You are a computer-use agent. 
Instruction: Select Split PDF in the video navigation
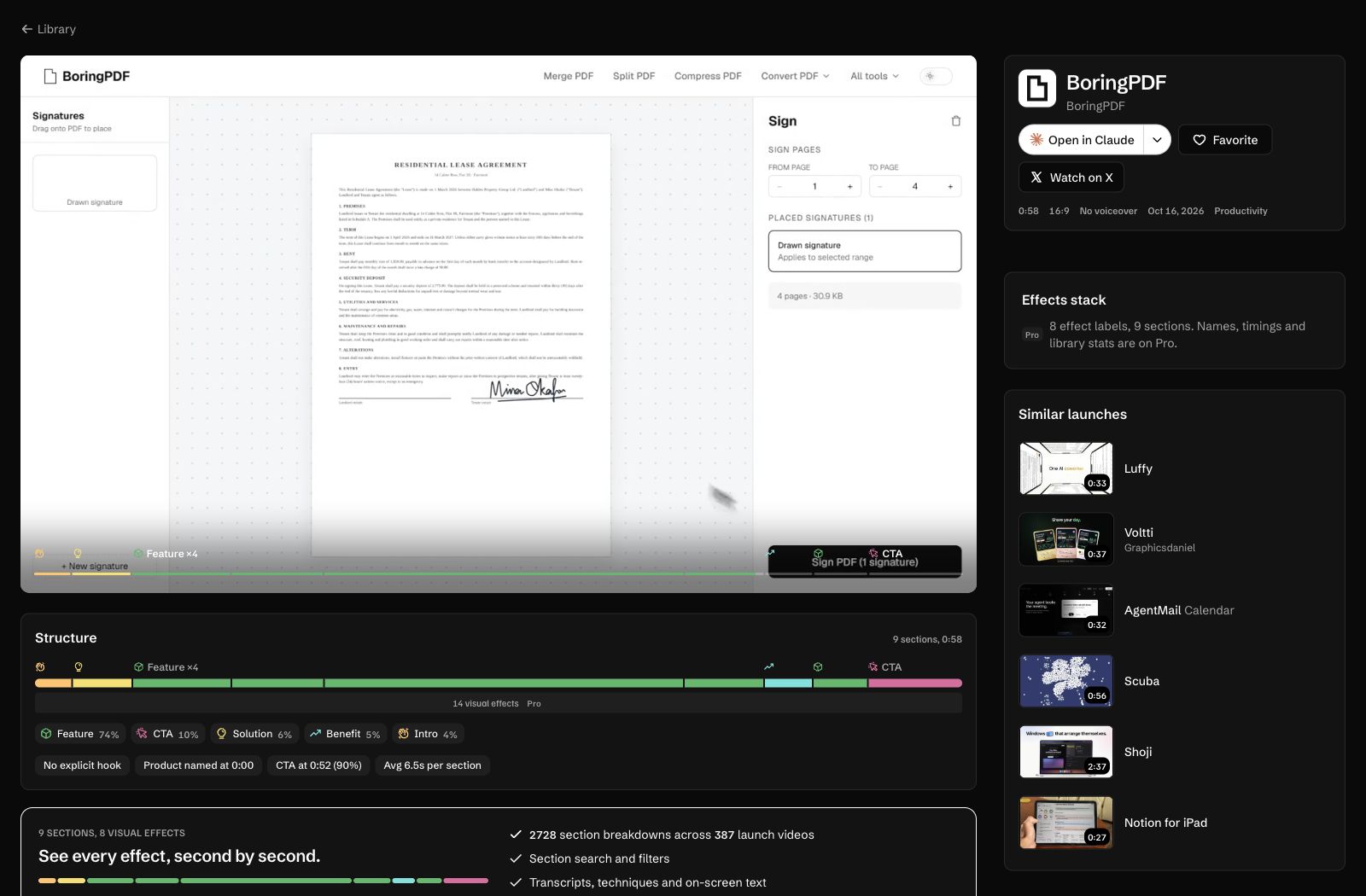[x=634, y=76]
